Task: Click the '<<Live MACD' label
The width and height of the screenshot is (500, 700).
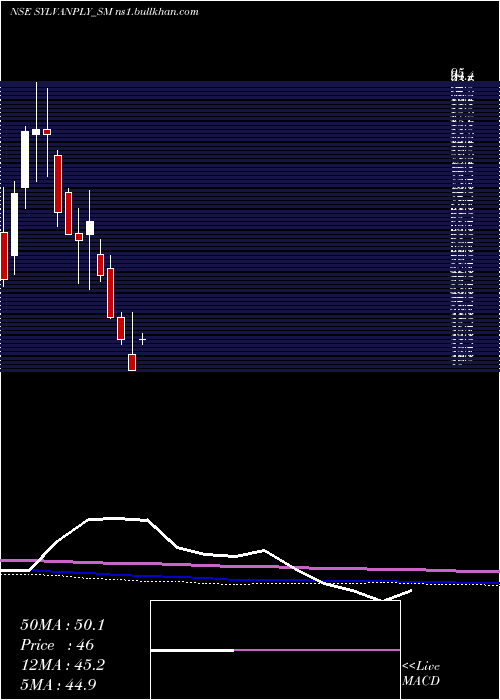Action: click(421, 673)
